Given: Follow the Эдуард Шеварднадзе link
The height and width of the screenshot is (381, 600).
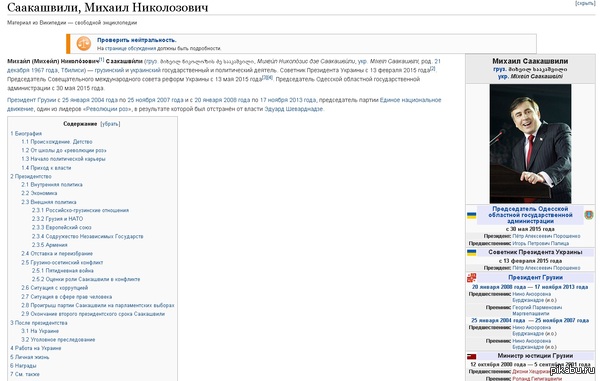Looking at the screenshot, I should [x=294, y=109].
